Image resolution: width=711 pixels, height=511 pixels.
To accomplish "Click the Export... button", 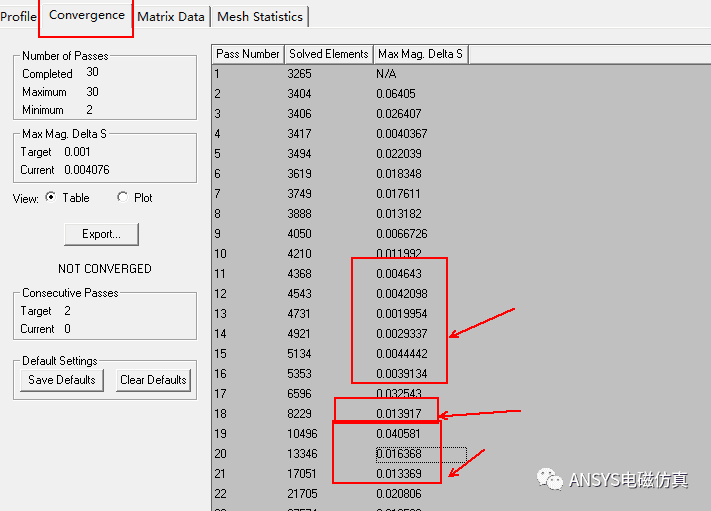I will pyautogui.click(x=101, y=234).
